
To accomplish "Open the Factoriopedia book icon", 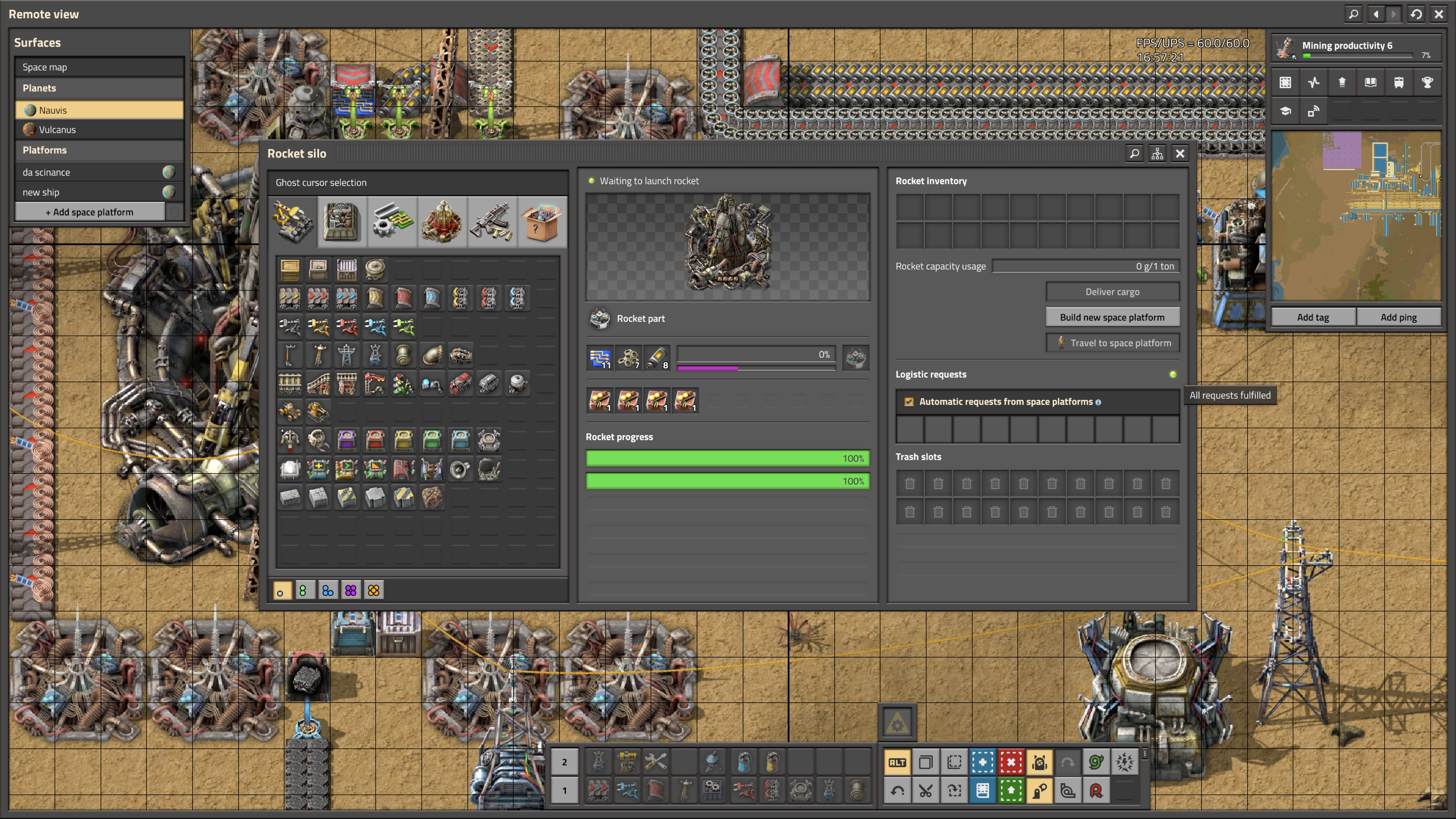I will 1371,82.
